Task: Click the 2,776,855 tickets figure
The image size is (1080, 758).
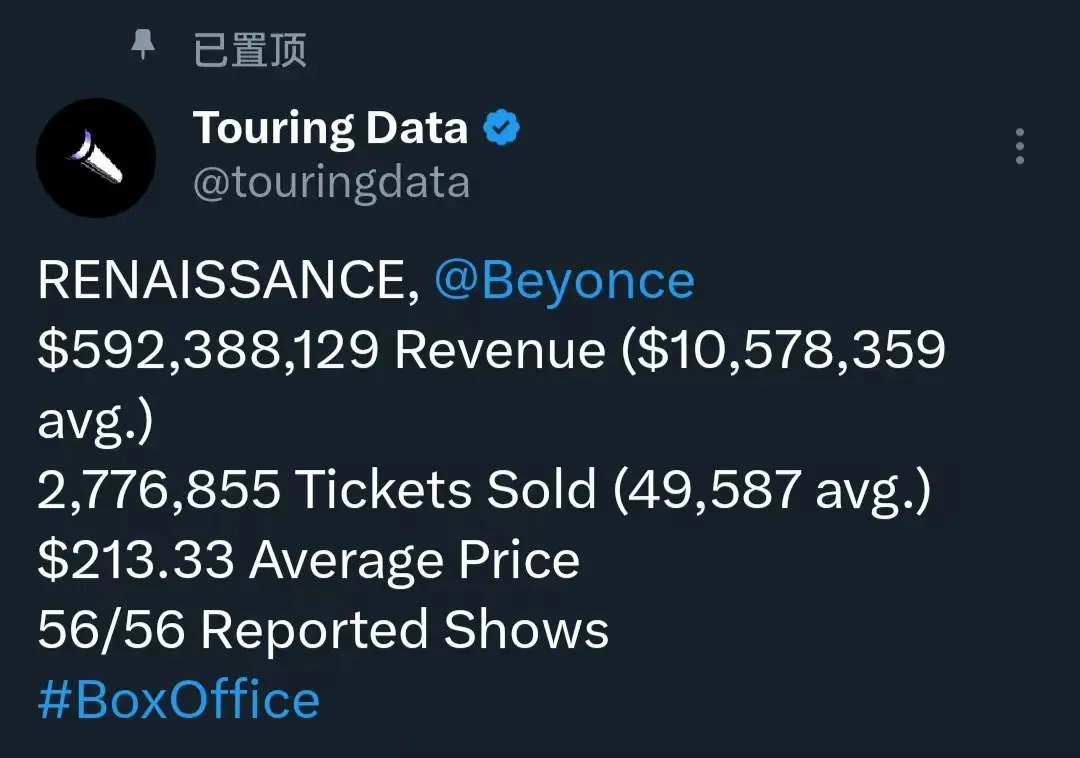Action: pyautogui.click(x=159, y=491)
